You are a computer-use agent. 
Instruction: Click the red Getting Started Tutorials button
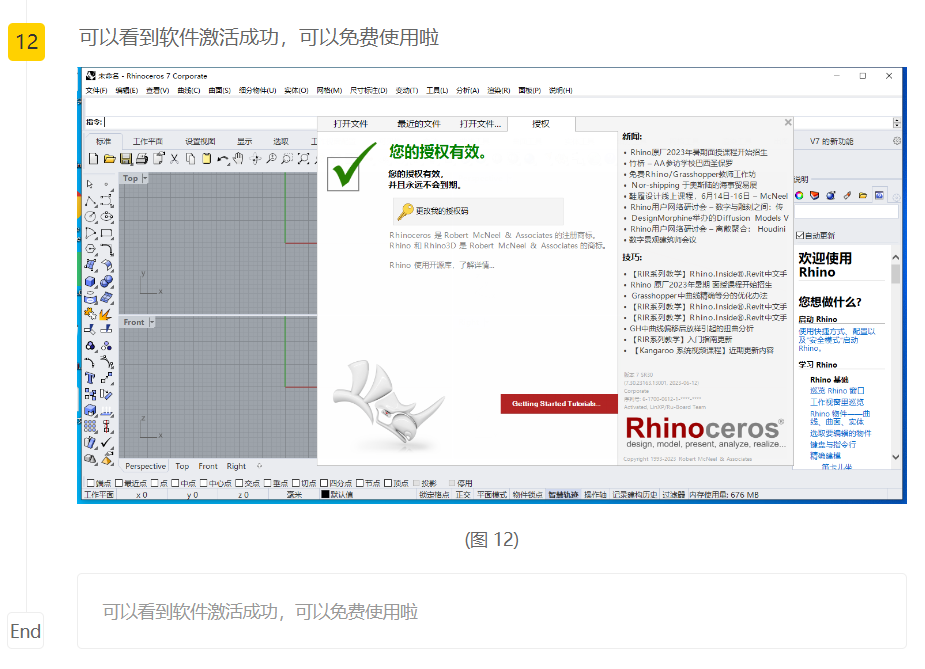coord(558,404)
